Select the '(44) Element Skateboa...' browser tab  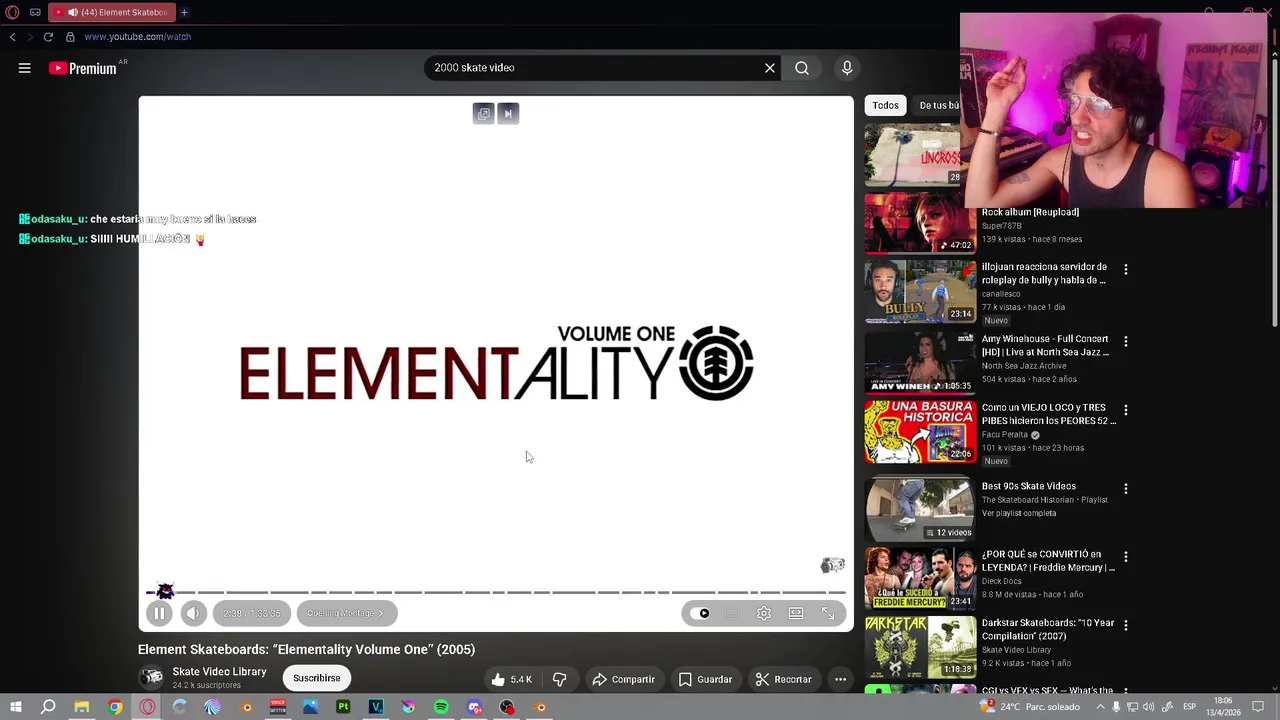coord(111,12)
